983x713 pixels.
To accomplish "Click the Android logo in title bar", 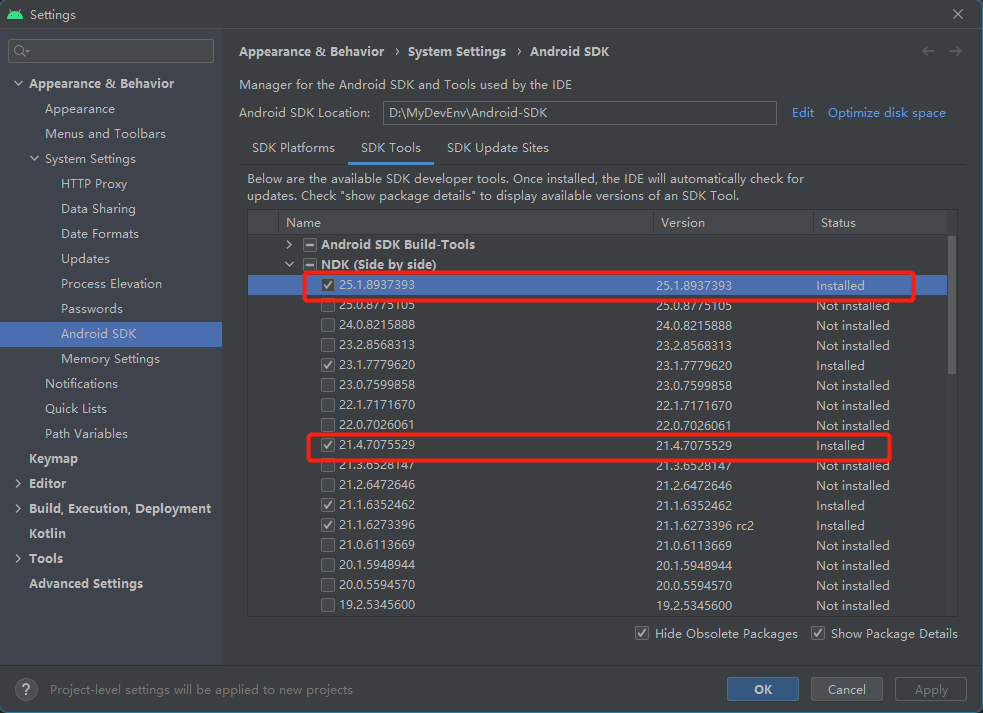I will pyautogui.click(x=14, y=14).
